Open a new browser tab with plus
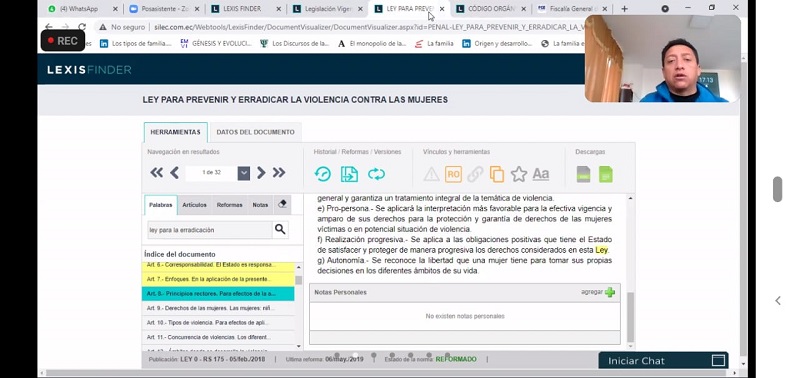 [x=624, y=9]
